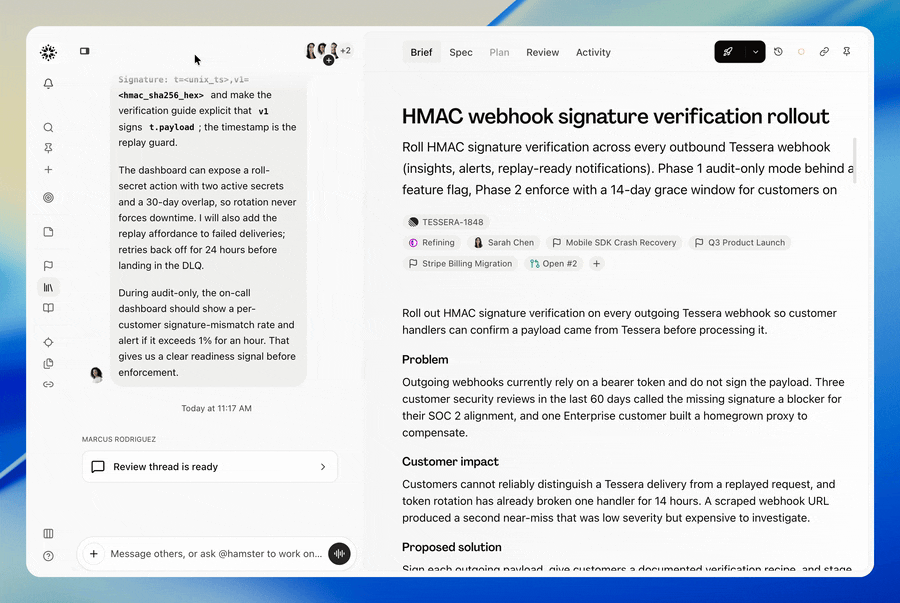Image resolution: width=900 pixels, height=603 pixels.
Task: Open the stacked copies icon in sidebar
Action: click(48, 364)
